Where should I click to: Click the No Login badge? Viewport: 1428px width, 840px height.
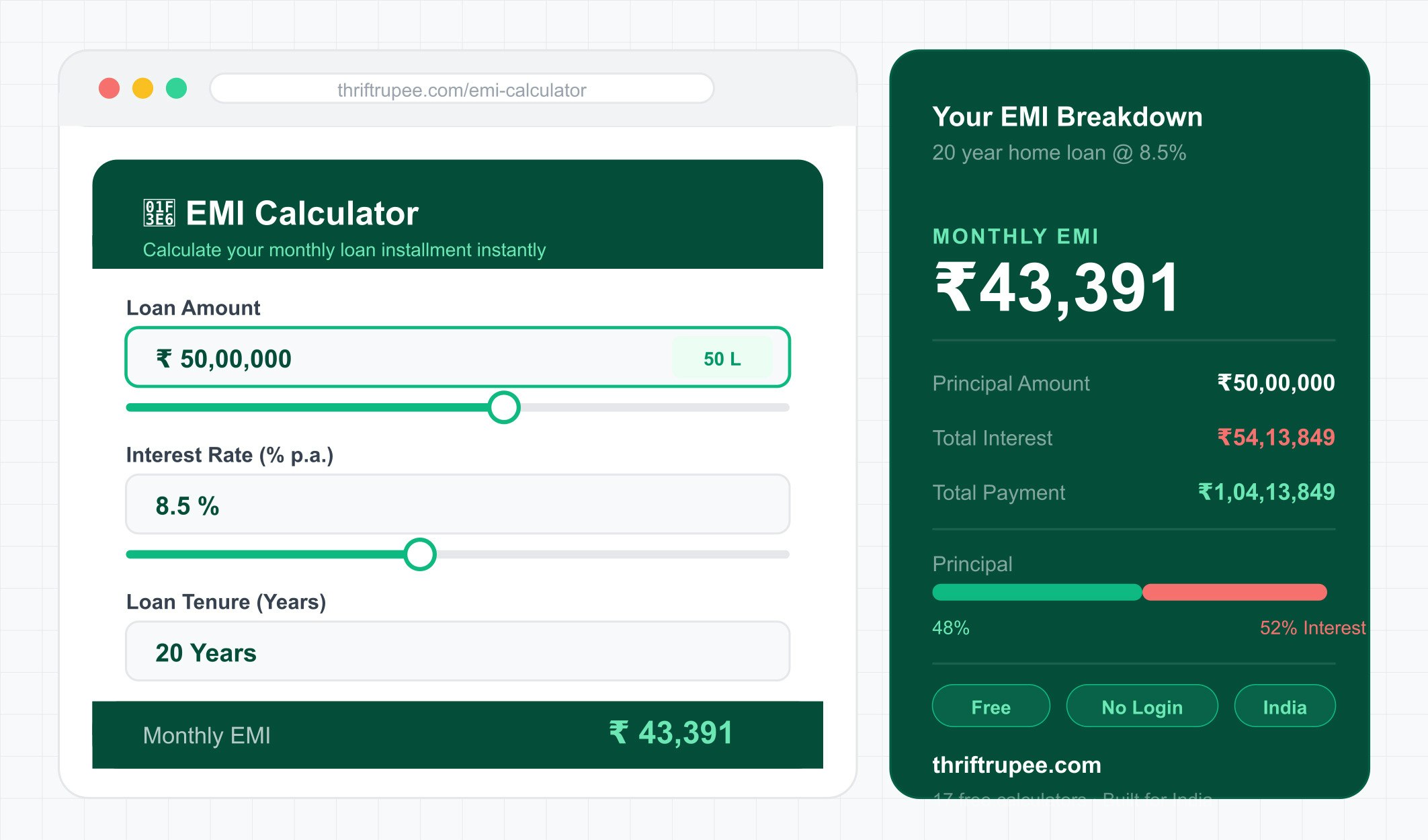pos(1142,706)
